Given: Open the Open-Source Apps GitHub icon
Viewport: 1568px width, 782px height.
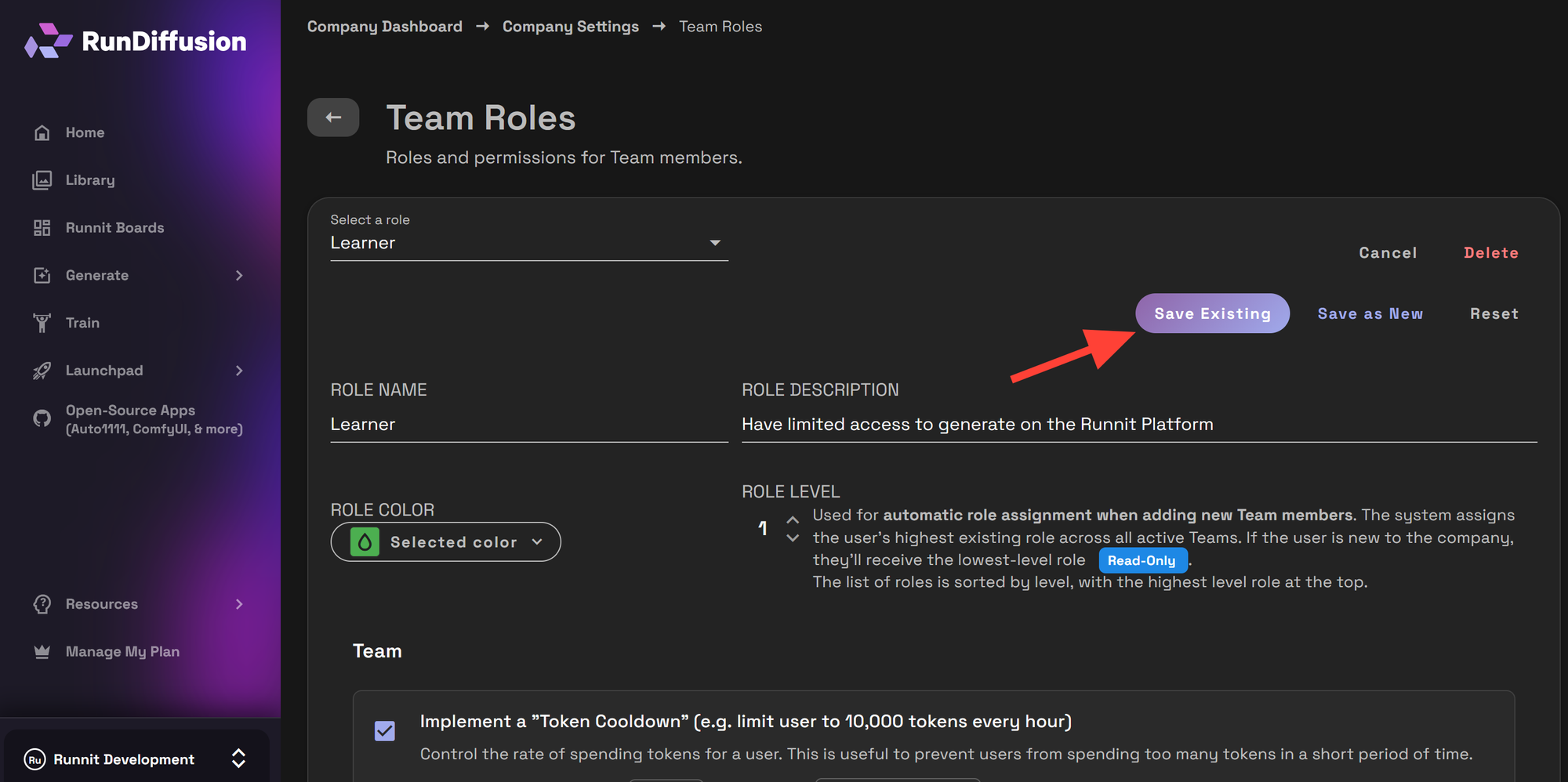Looking at the screenshot, I should coord(42,418).
